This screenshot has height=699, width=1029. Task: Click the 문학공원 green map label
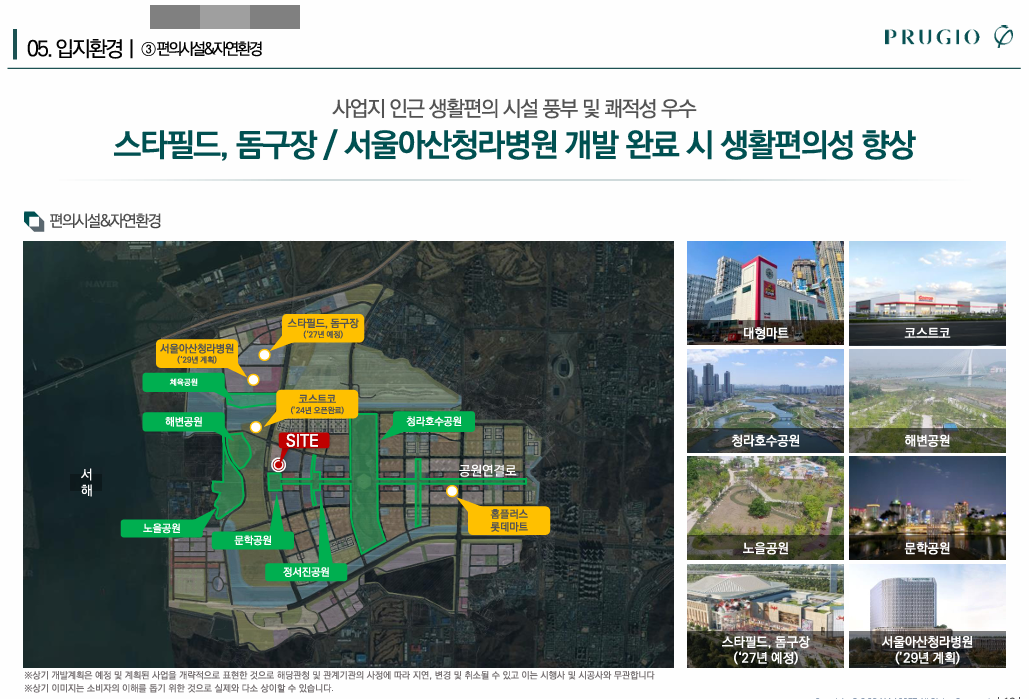click(253, 540)
